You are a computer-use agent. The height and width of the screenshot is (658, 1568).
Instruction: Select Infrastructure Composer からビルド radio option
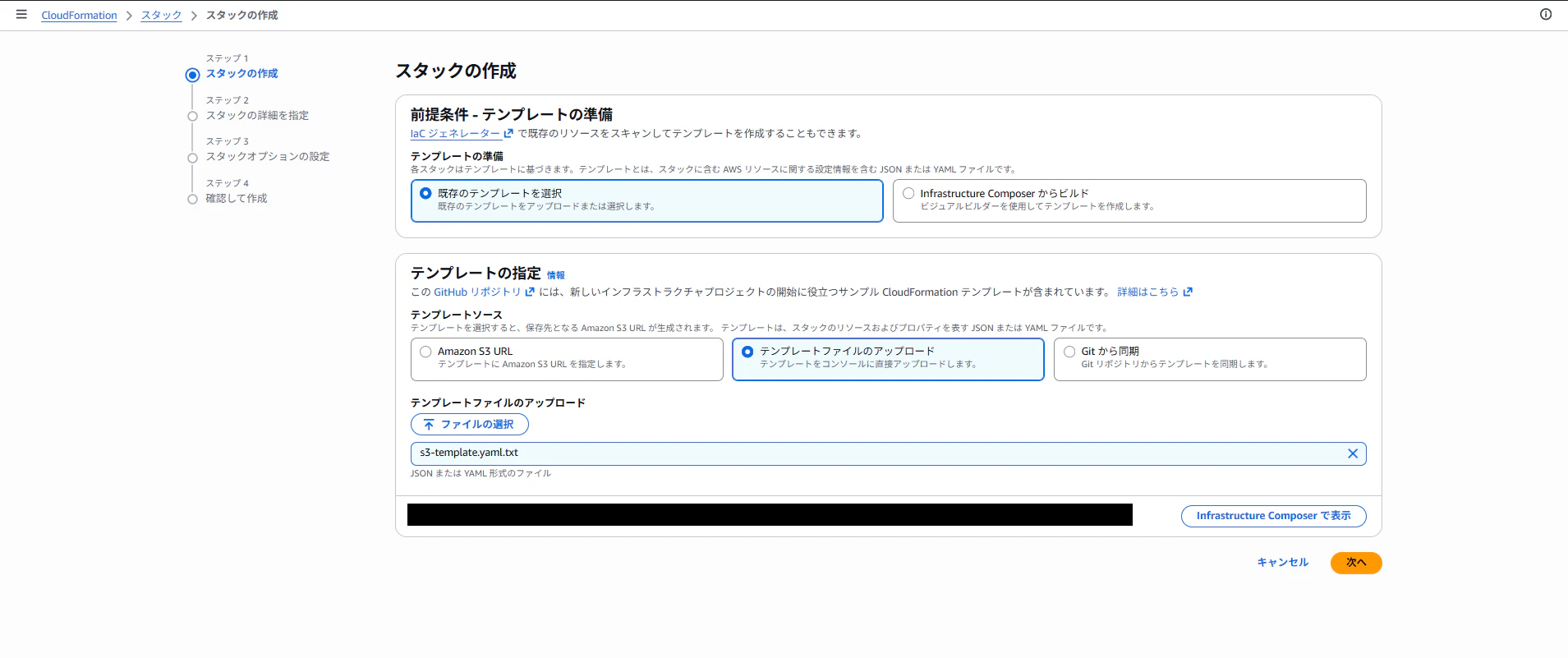point(908,193)
